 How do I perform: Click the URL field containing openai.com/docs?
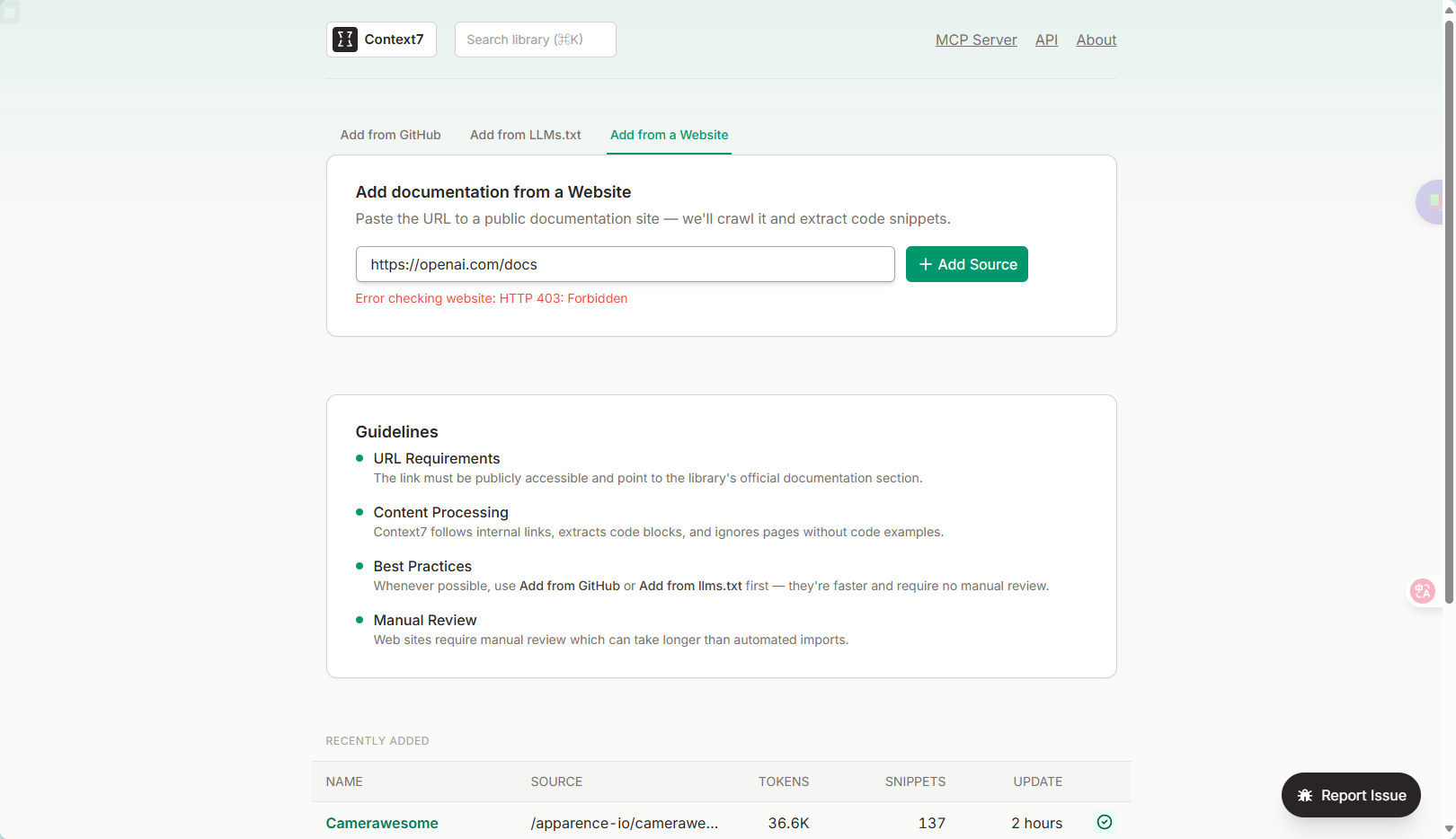coord(626,264)
